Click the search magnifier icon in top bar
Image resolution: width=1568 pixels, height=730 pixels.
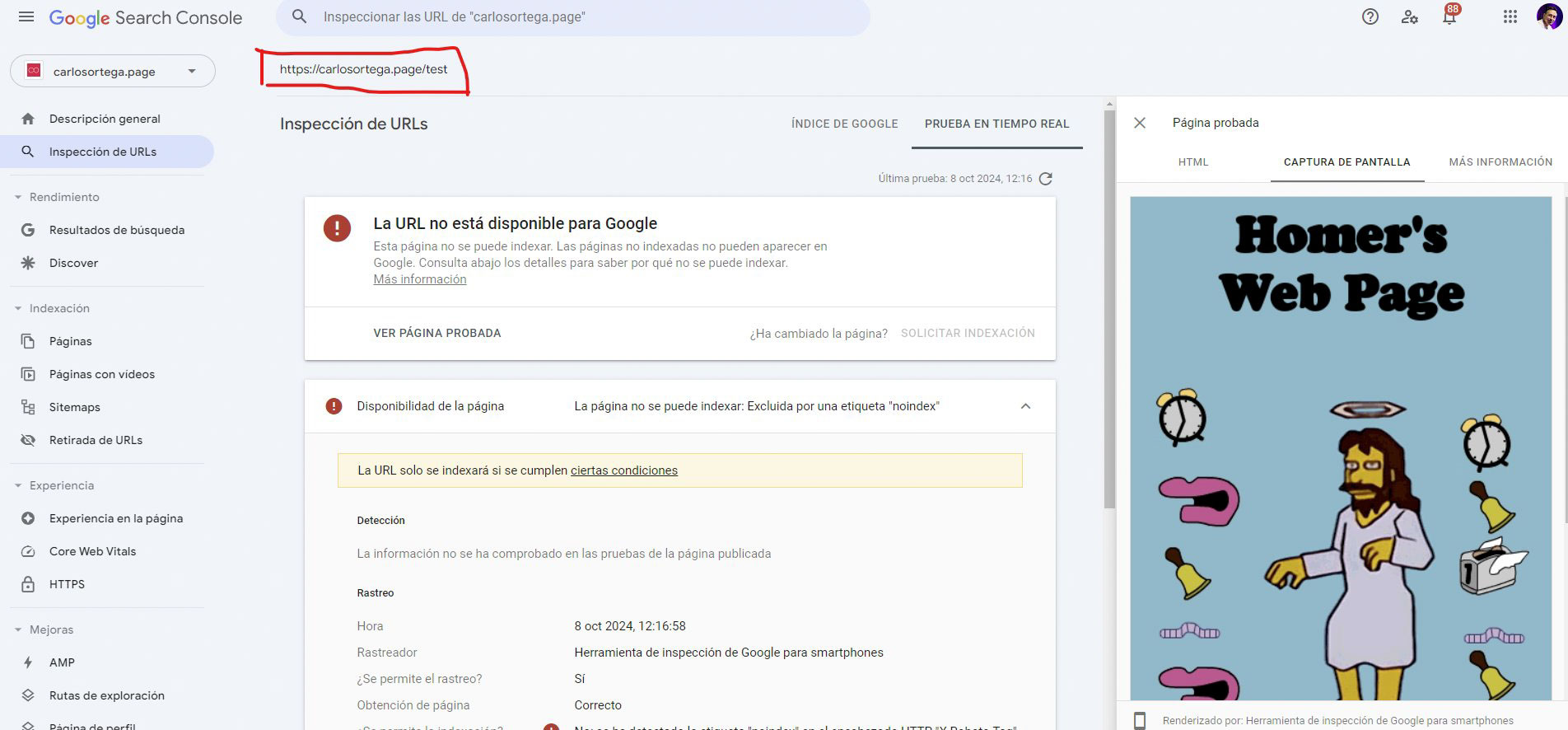300,16
